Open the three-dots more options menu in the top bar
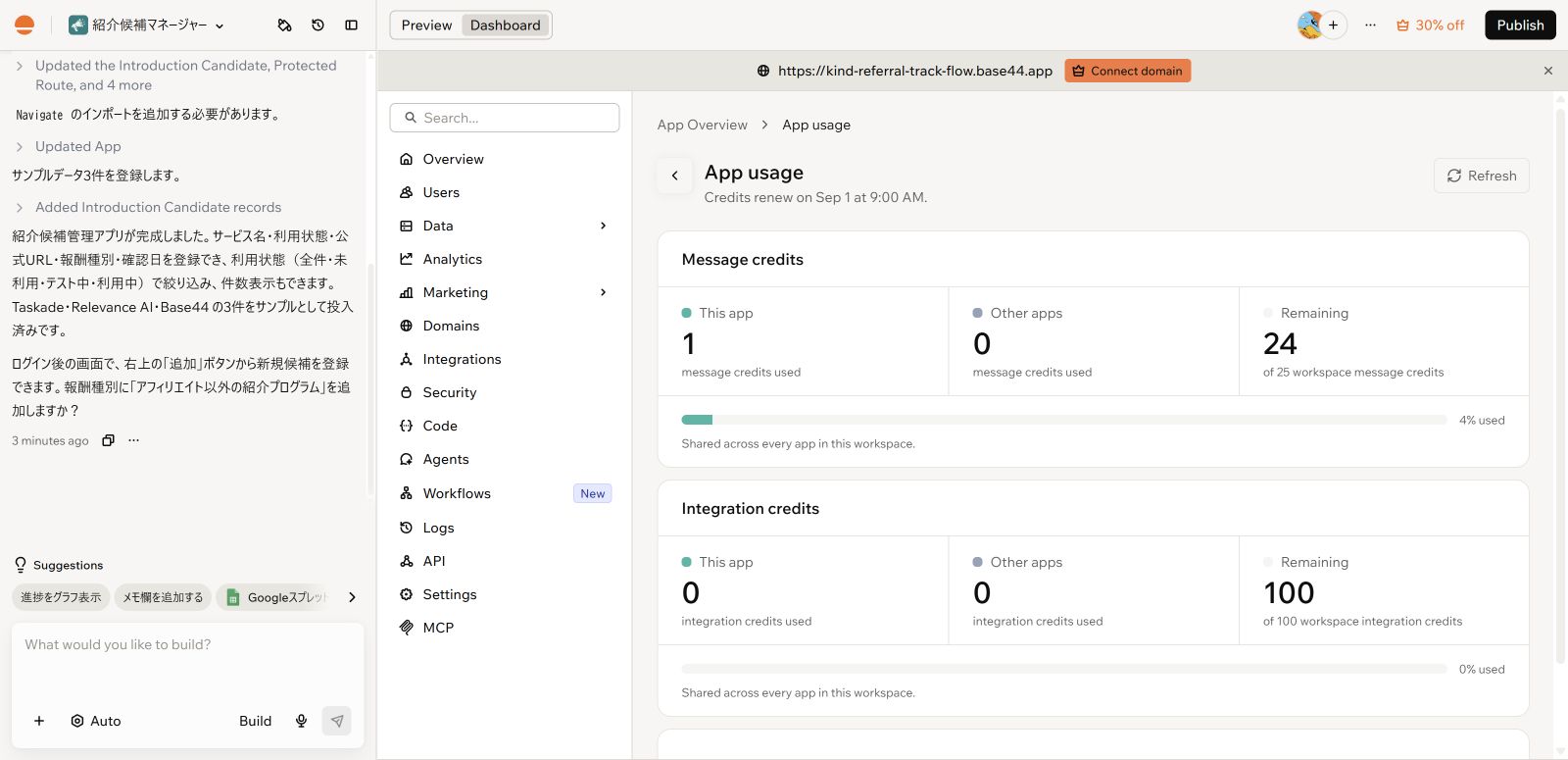The image size is (1568, 760). tap(1370, 25)
